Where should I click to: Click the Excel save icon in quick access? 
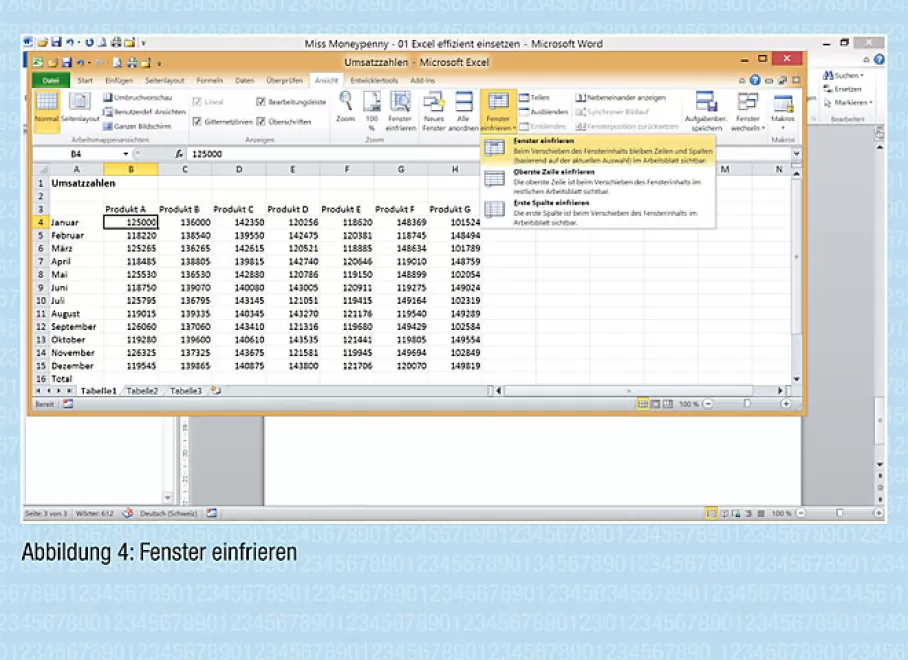67,63
